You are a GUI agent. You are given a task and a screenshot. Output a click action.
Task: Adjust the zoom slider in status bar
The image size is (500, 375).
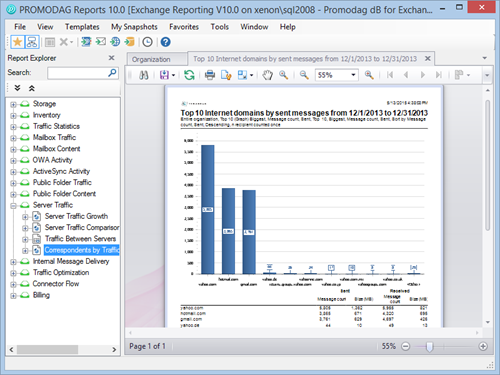coord(430,347)
